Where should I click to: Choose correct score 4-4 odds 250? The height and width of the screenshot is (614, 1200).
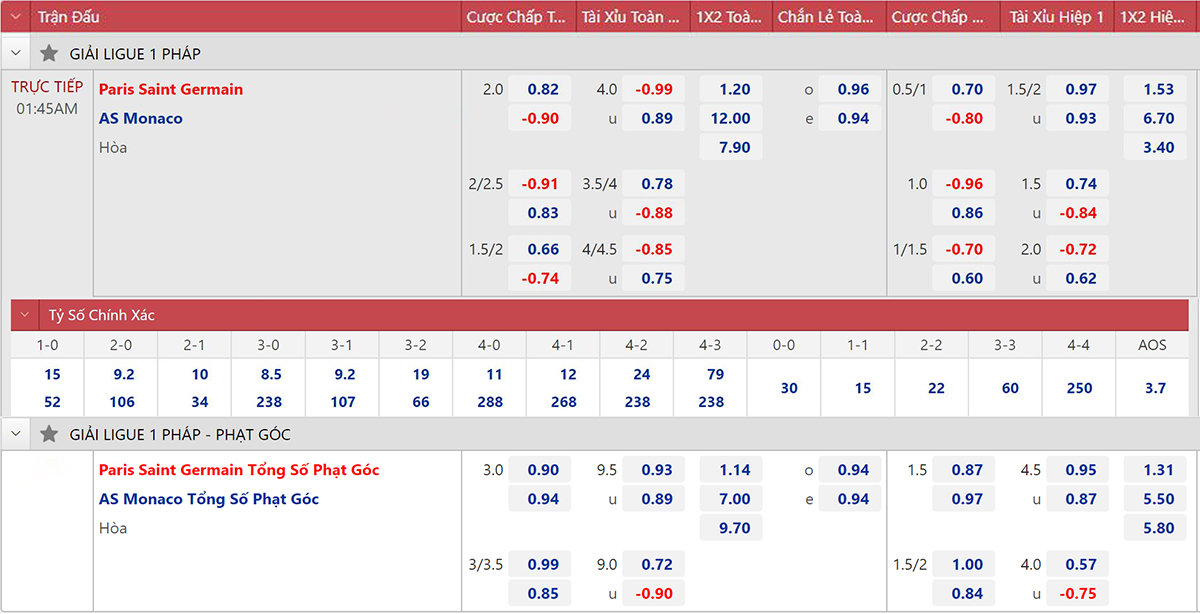tap(1079, 388)
